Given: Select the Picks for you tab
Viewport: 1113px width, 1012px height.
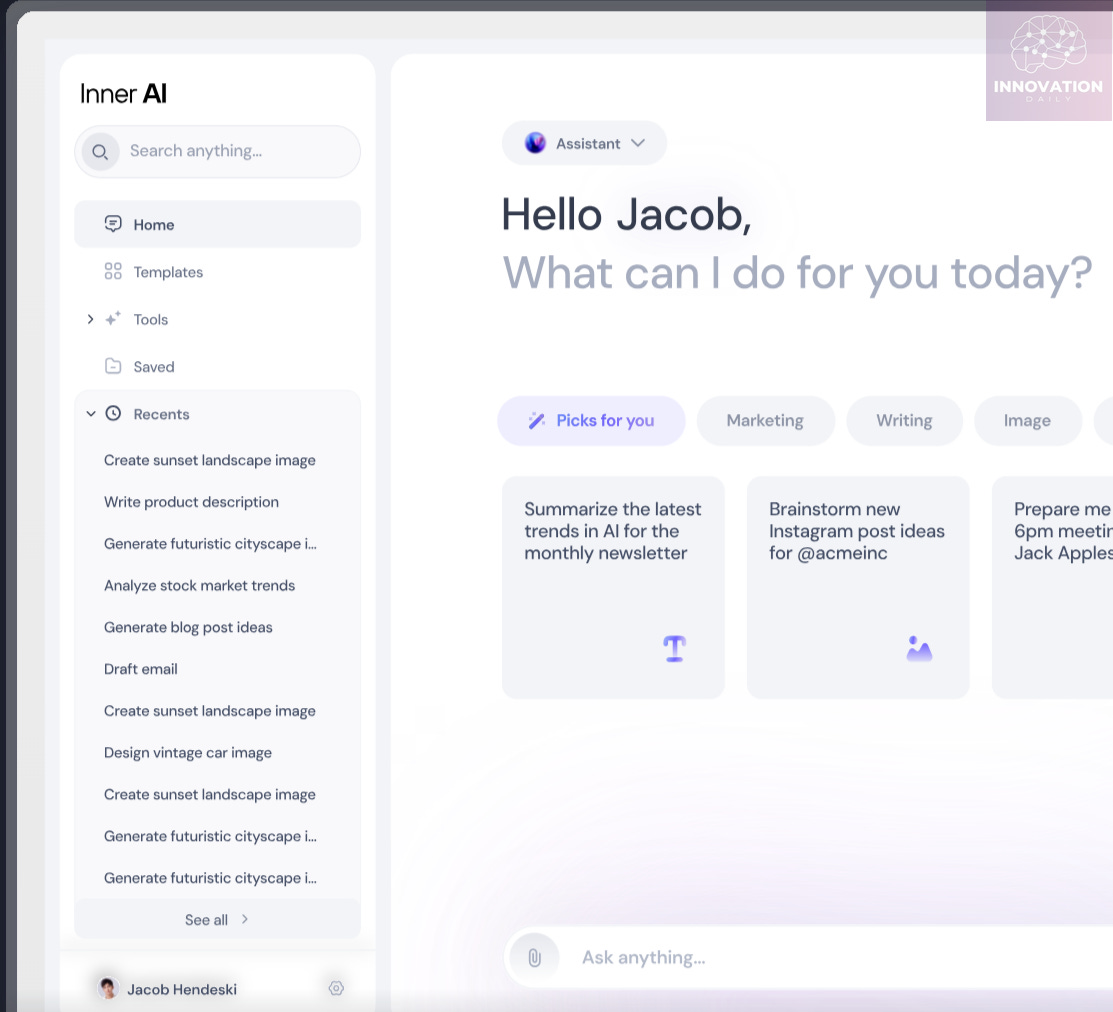Looking at the screenshot, I should click(591, 421).
